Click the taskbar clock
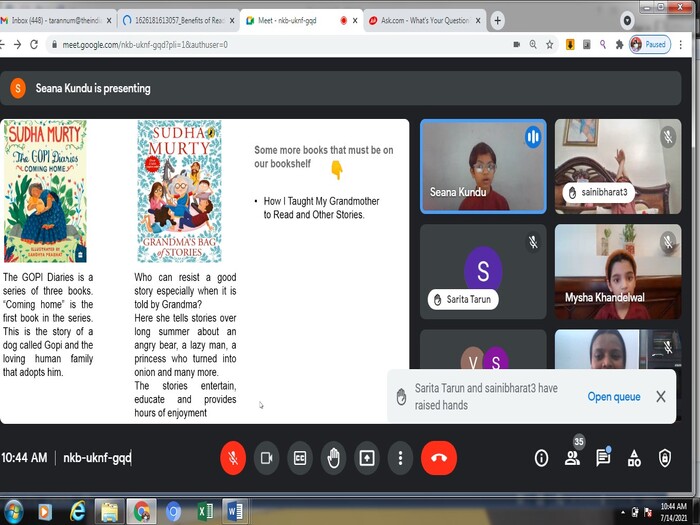Screen dimensions: 700x525 tap(674, 512)
